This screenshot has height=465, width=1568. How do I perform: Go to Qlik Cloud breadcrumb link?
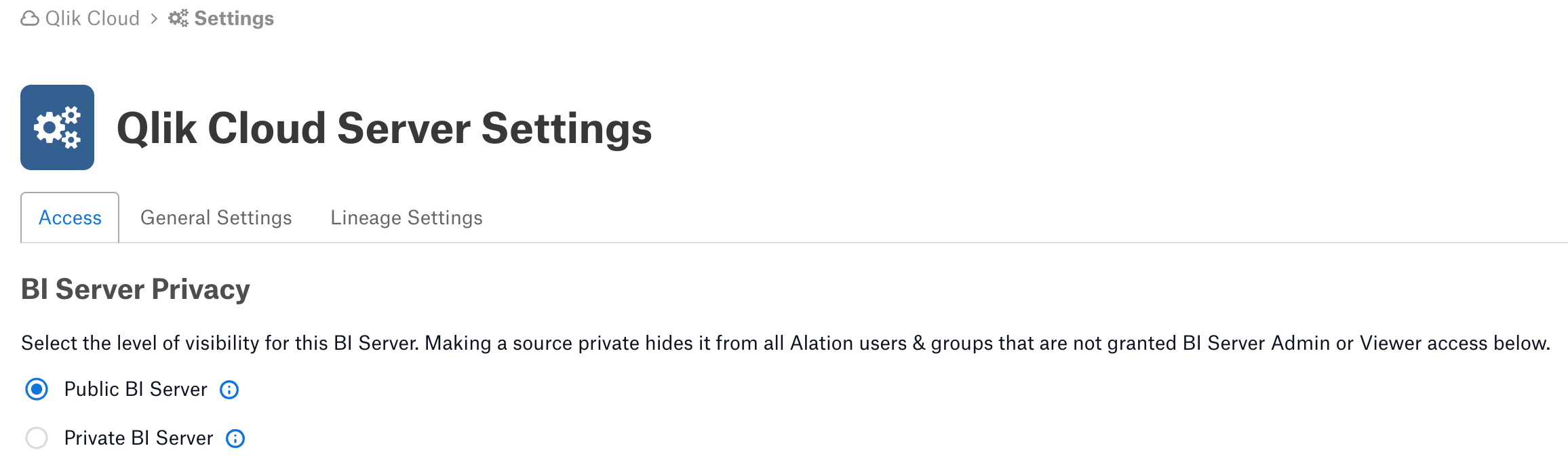92,18
